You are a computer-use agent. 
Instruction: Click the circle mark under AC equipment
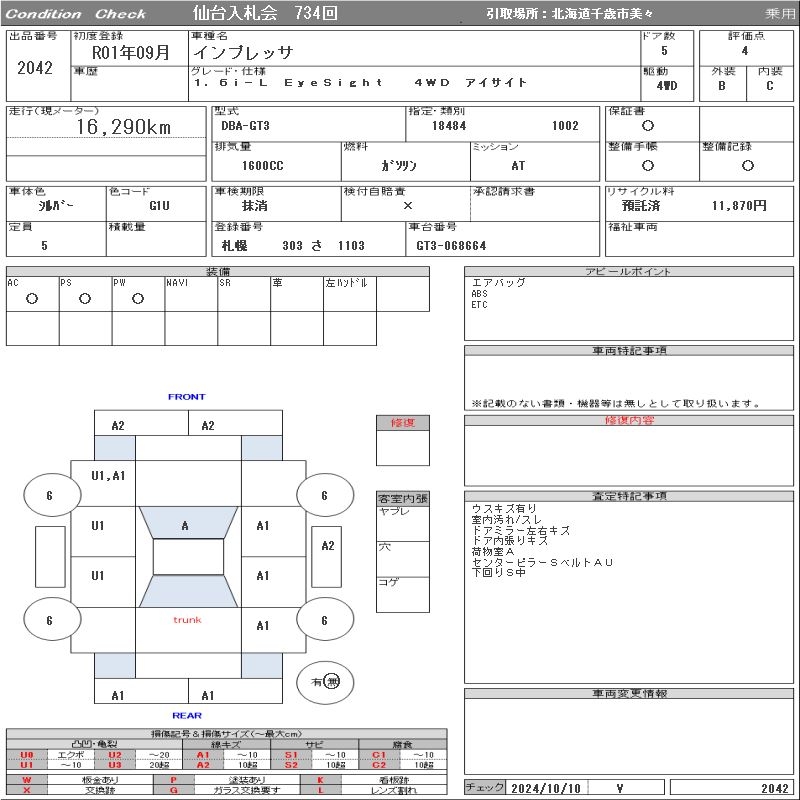[x=32, y=298]
